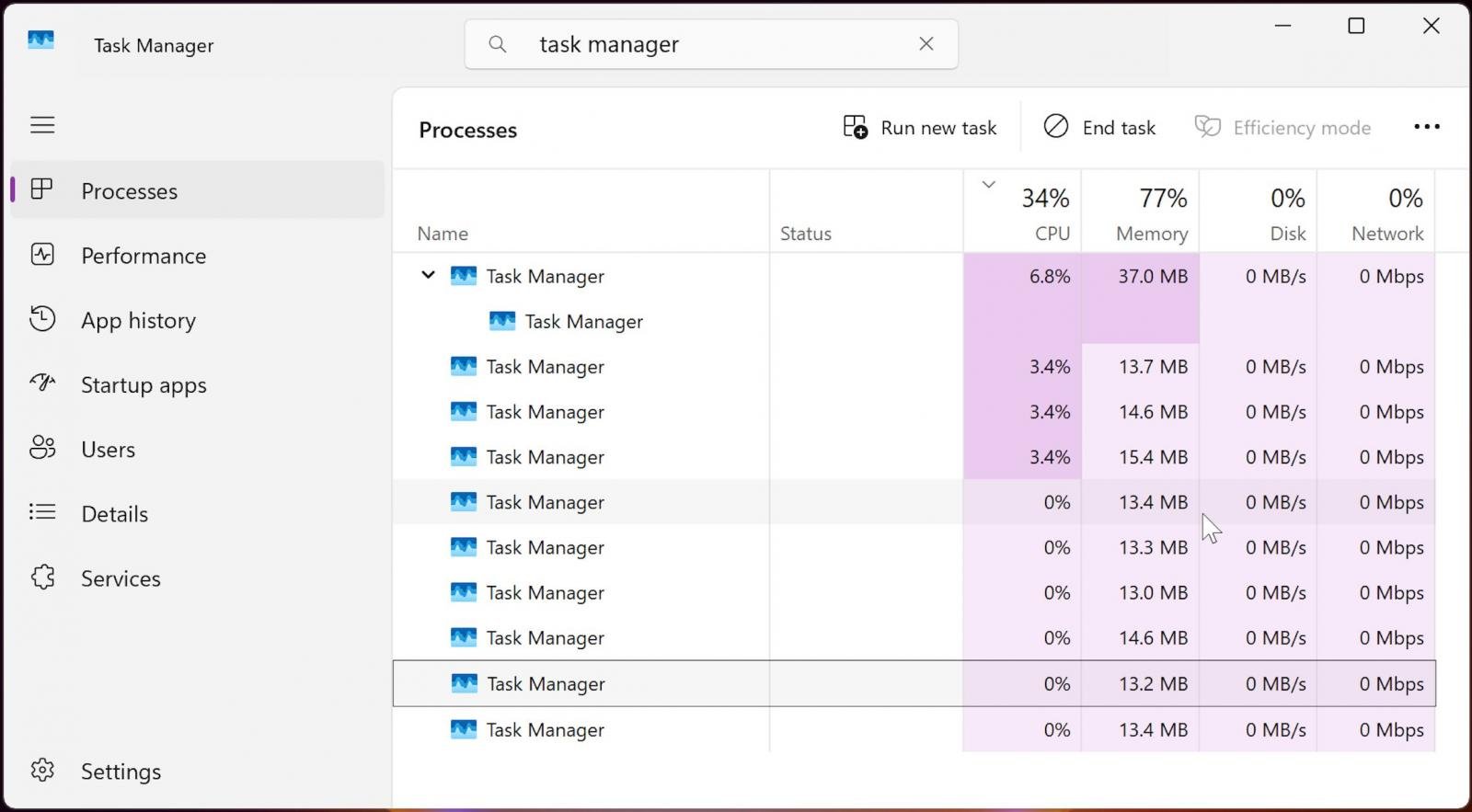Toggle Efficiency mode for the process
The image size is (1472, 812).
(x=1282, y=128)
